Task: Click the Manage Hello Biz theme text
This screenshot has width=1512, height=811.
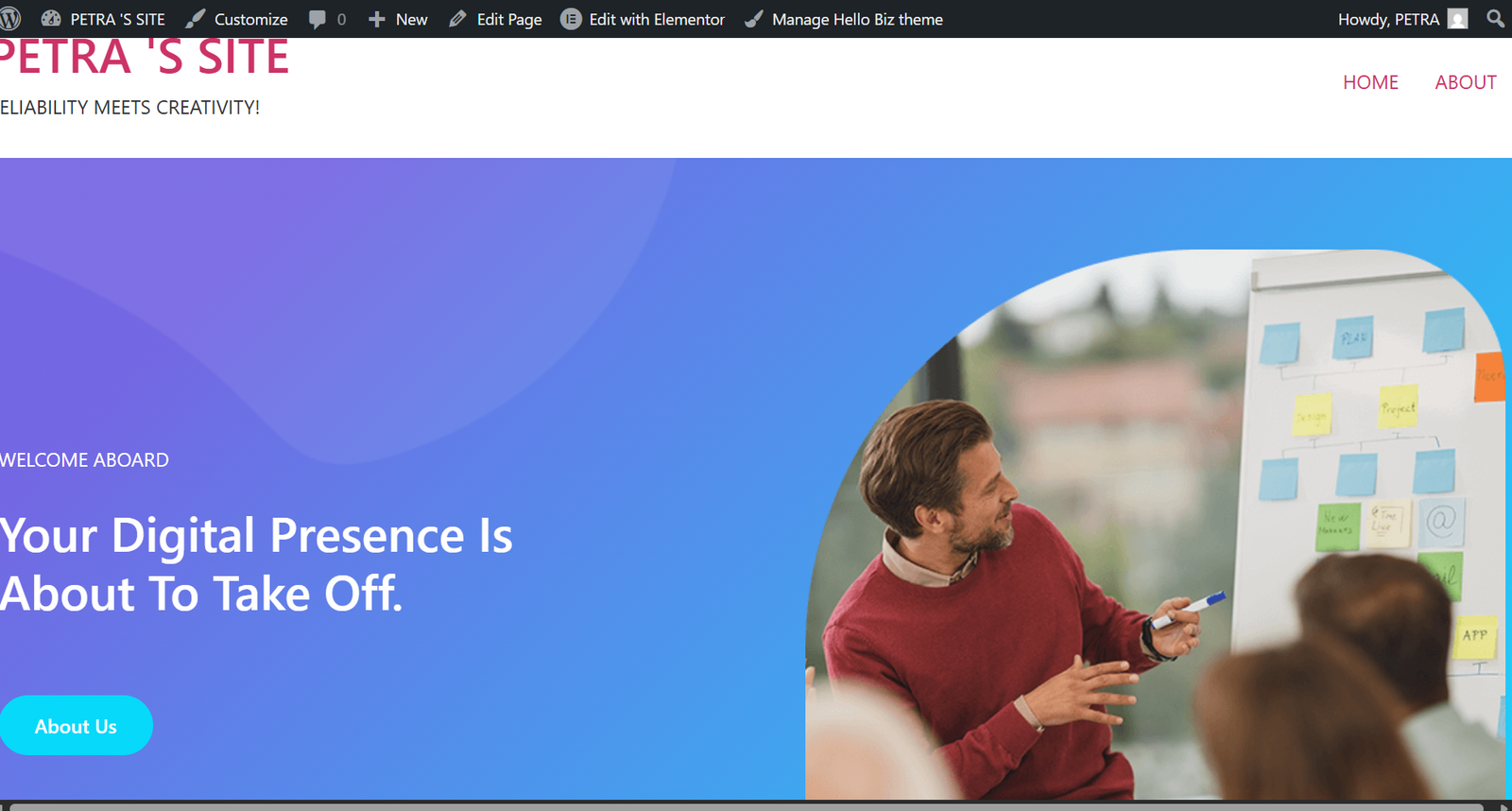Action: pyautogui.click(x=857, y=19)
